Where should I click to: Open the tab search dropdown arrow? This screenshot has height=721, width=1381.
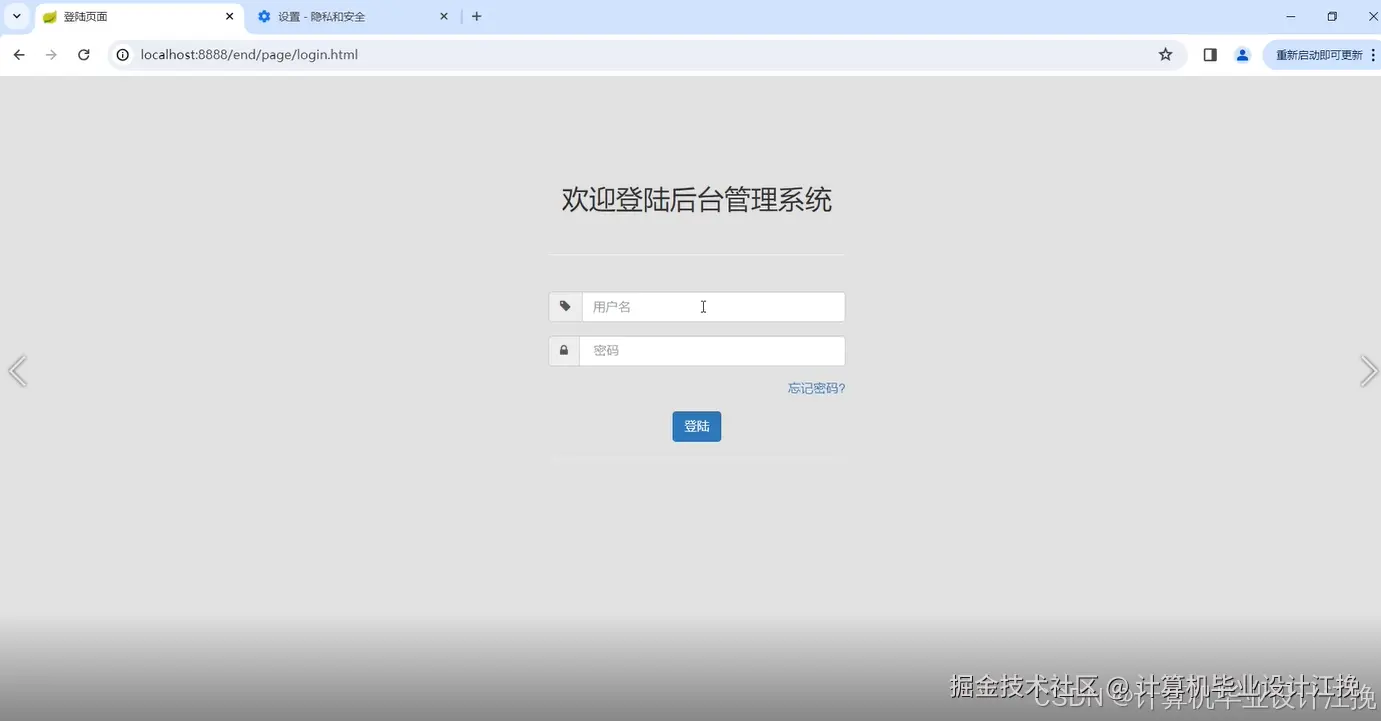[x=15, y=16]
